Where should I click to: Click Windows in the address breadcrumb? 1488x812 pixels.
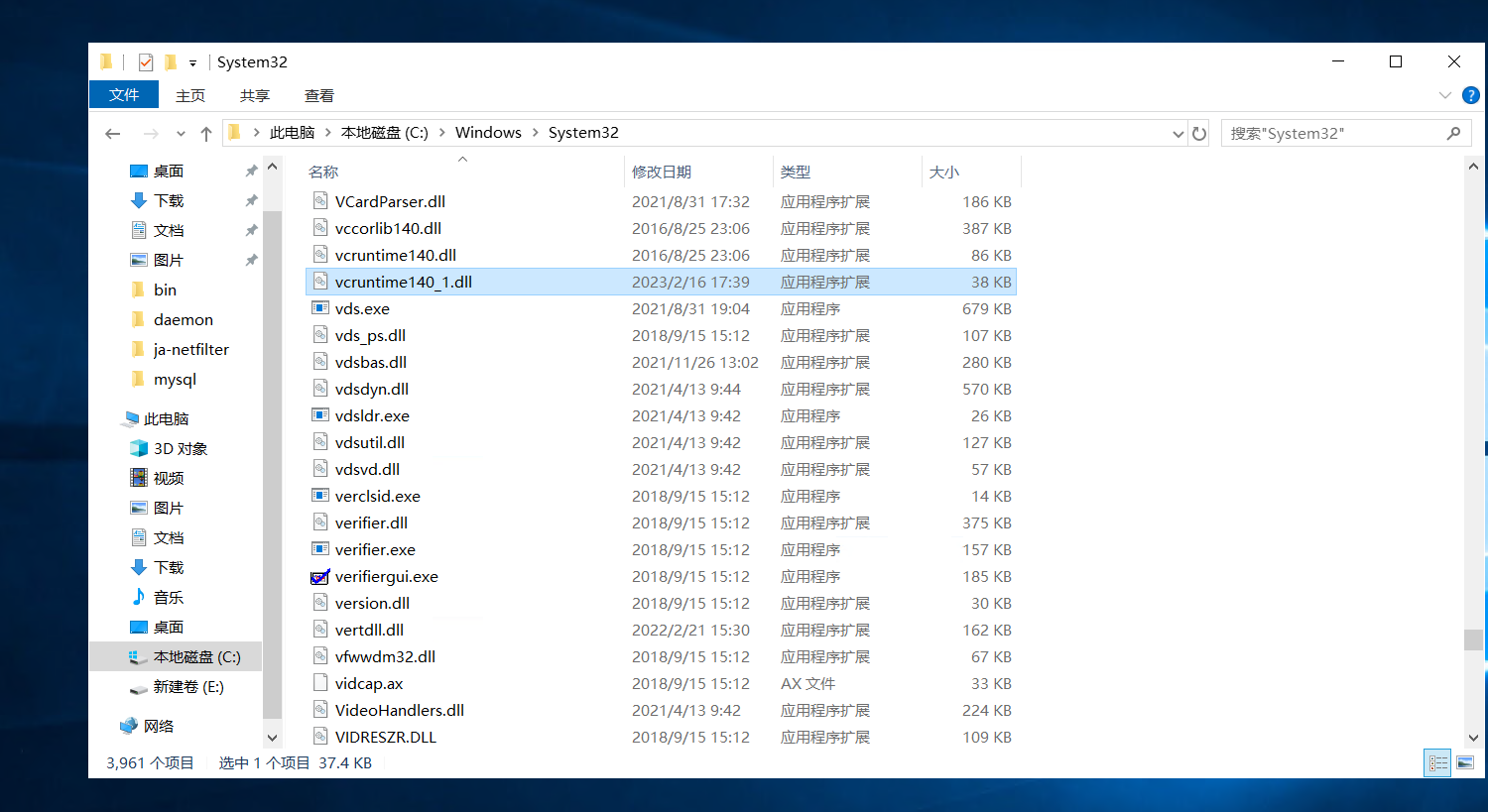click(488, 133)
